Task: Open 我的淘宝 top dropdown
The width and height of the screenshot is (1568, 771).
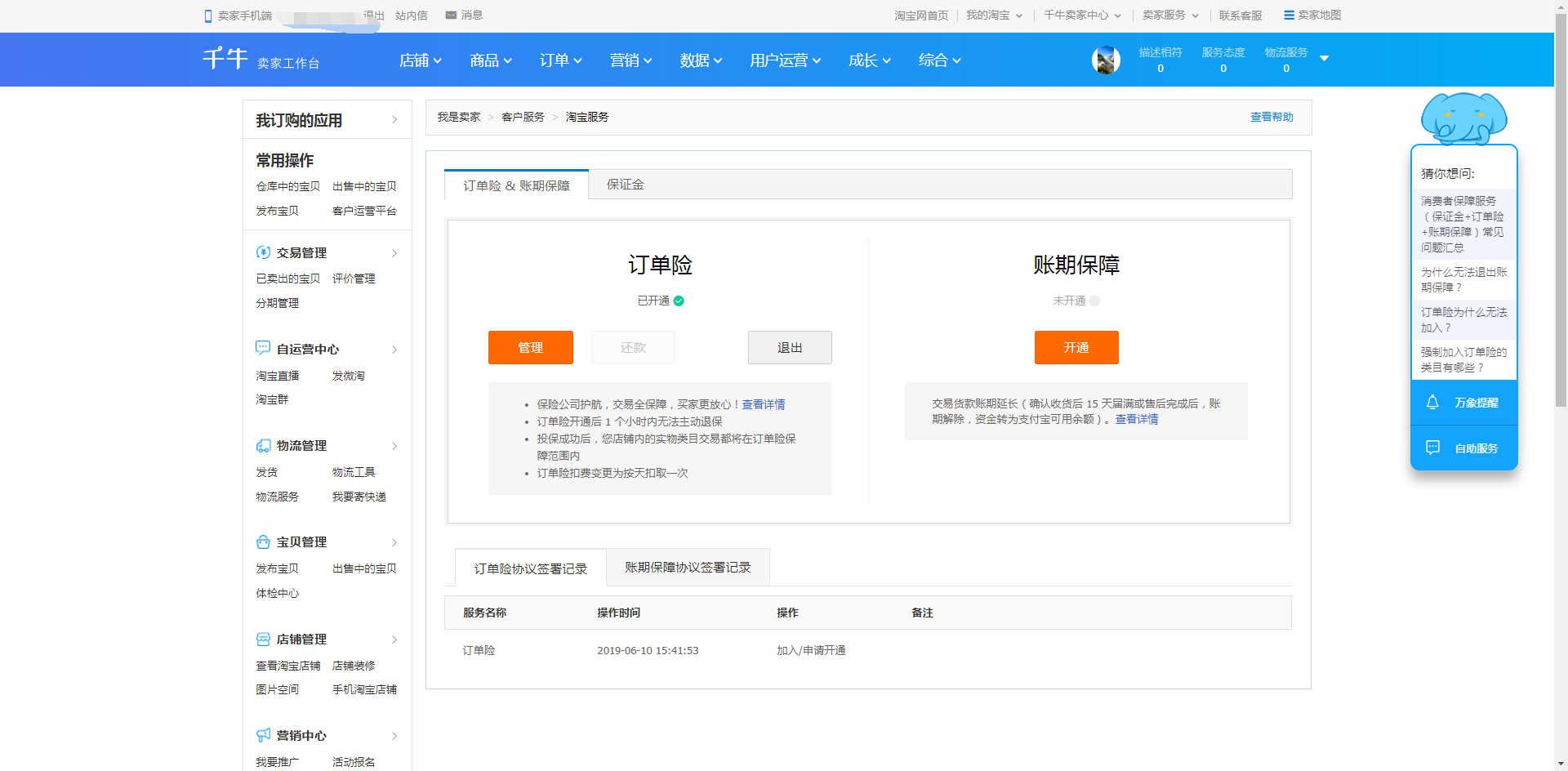Action: (x=994, y=15)
